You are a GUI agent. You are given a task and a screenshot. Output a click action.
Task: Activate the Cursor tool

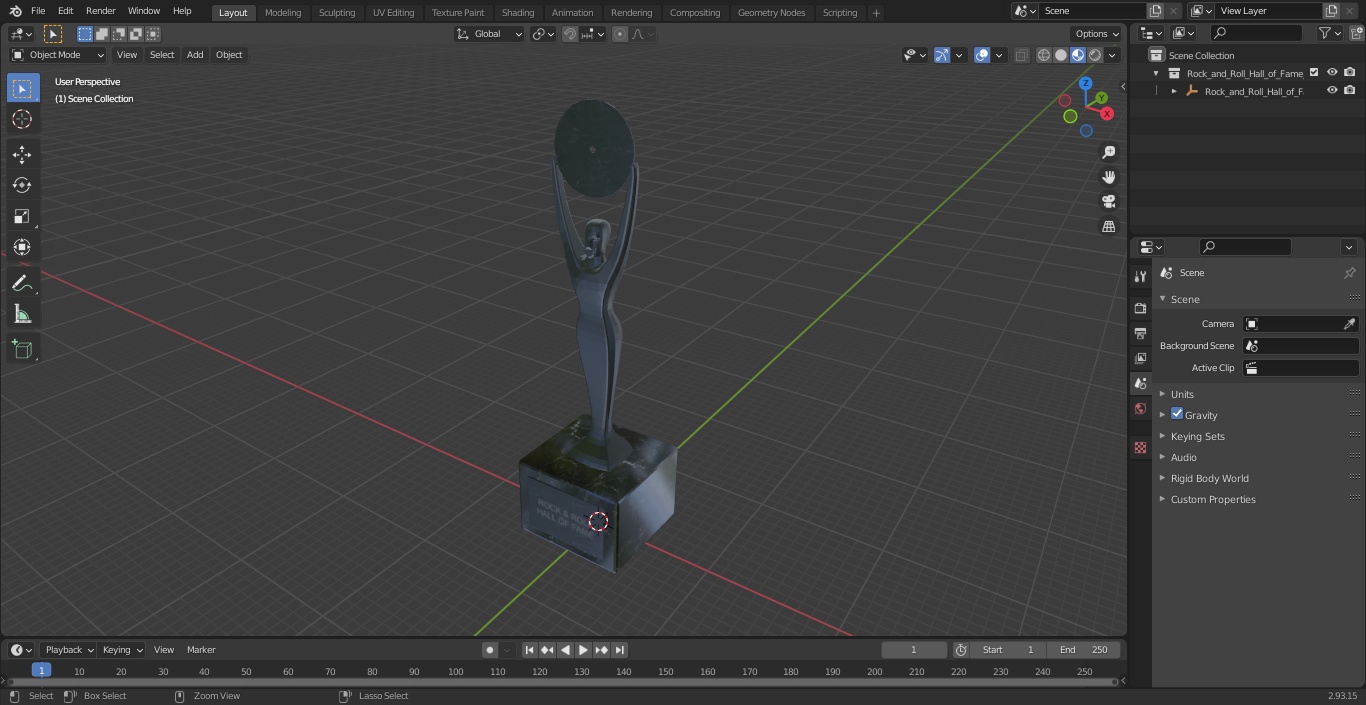pos(23,119)
